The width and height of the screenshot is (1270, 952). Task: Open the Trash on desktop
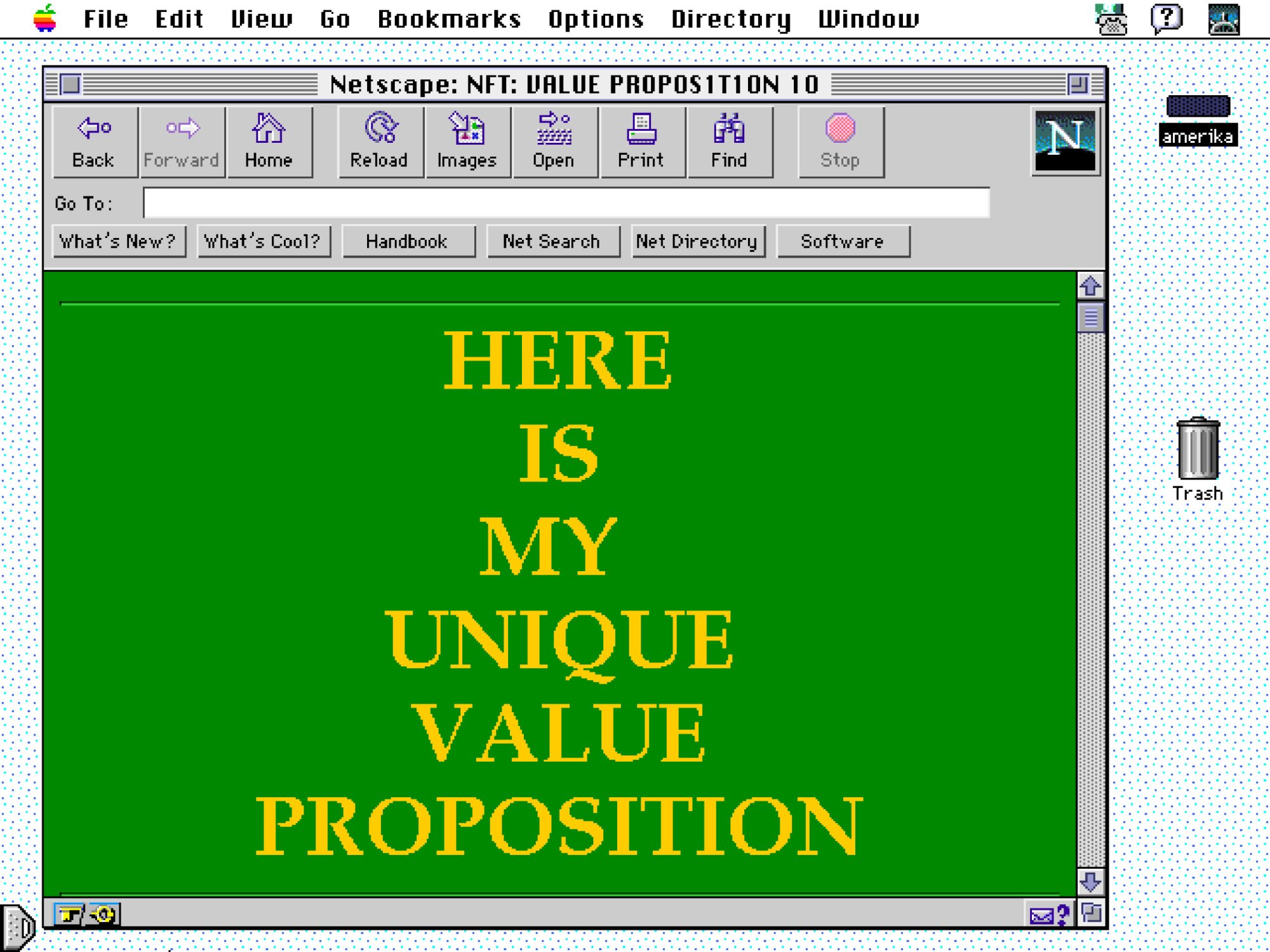[1198, 449]
